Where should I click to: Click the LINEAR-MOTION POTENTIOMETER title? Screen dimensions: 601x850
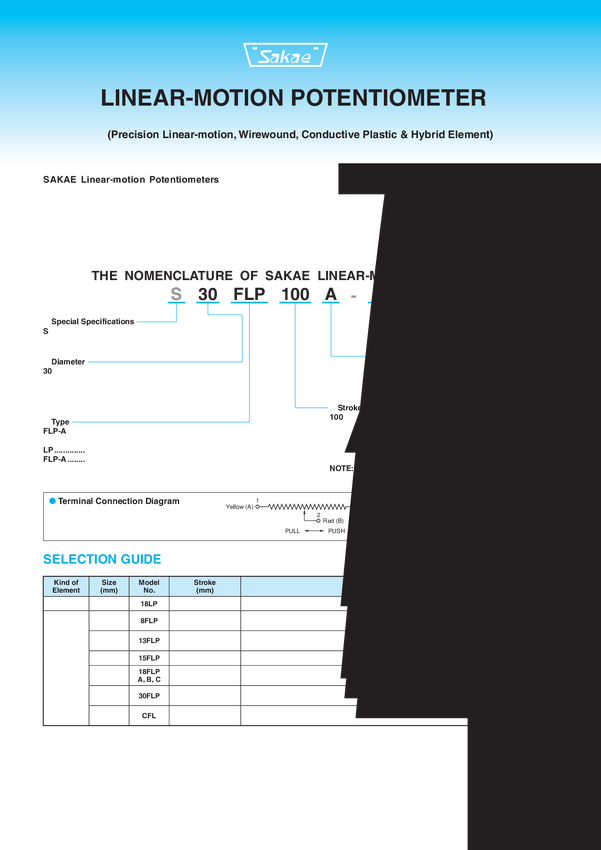point(293,98)
